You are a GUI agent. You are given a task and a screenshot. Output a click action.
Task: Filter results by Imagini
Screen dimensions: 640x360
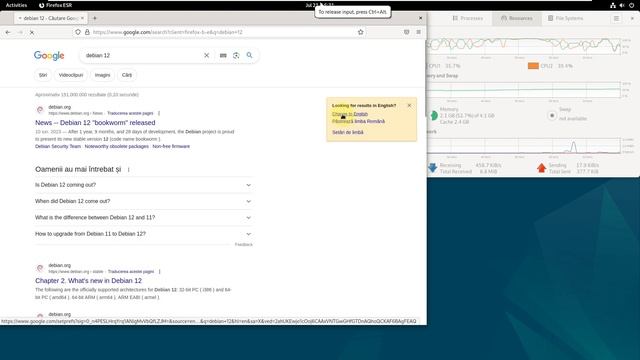pos(102,75)
